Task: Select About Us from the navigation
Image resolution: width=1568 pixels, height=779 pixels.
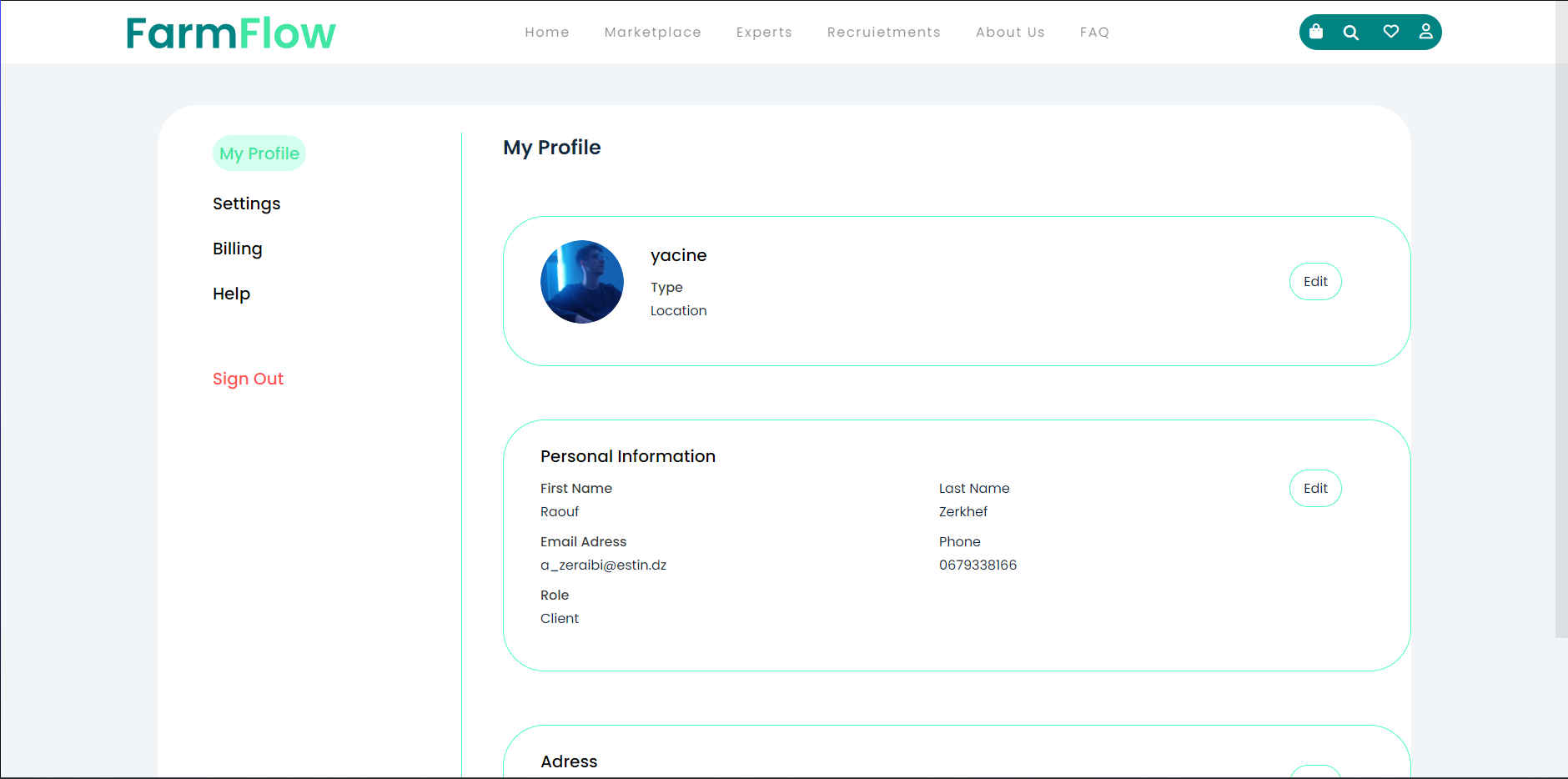Action: [x=1010, y=32]
